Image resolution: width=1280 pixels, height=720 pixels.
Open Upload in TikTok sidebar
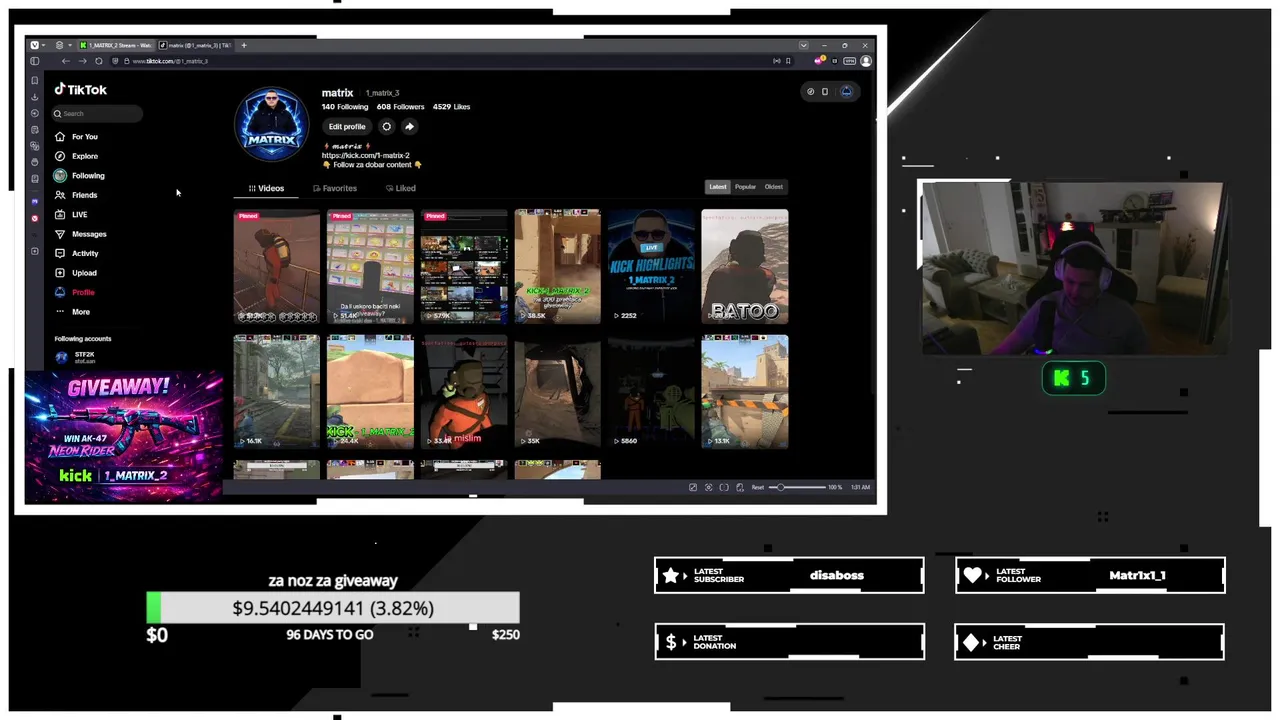click(76, 273)
